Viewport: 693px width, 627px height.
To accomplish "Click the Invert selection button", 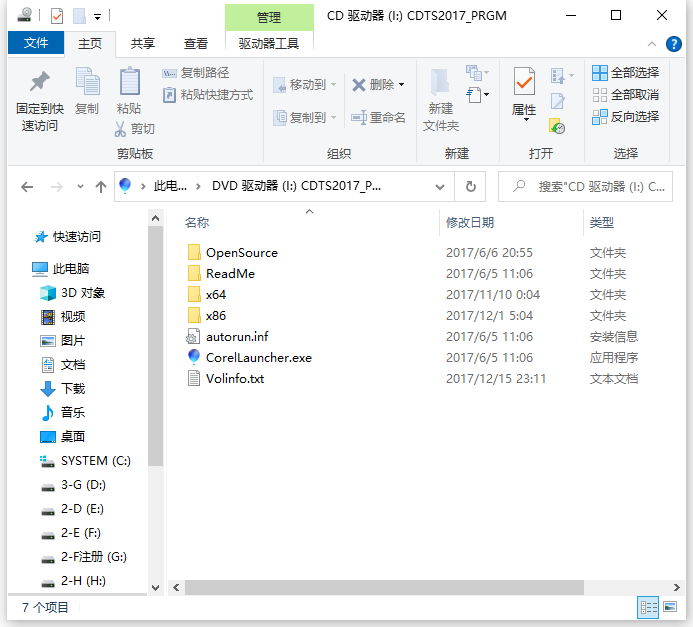I will [625, 117].
